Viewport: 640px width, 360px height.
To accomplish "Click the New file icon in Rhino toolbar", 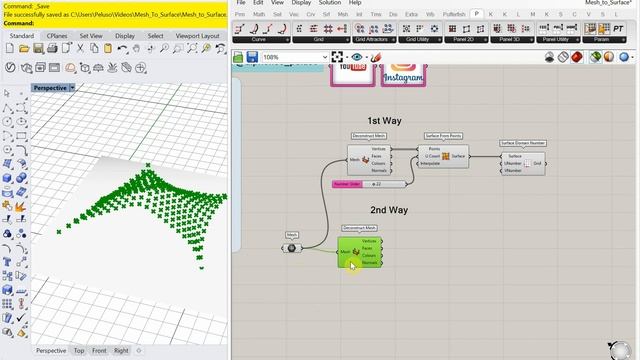I will 9,49.
